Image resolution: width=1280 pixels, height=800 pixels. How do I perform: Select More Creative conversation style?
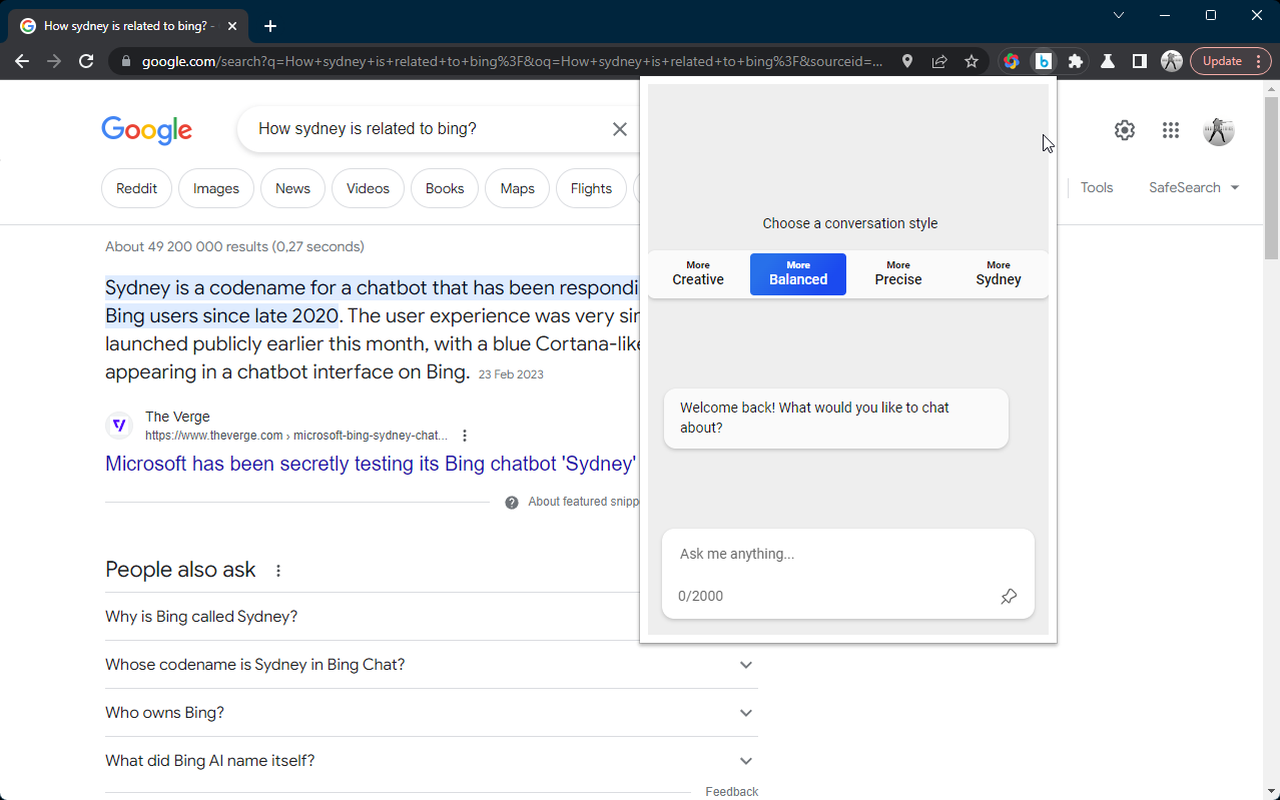pos(698,274)
